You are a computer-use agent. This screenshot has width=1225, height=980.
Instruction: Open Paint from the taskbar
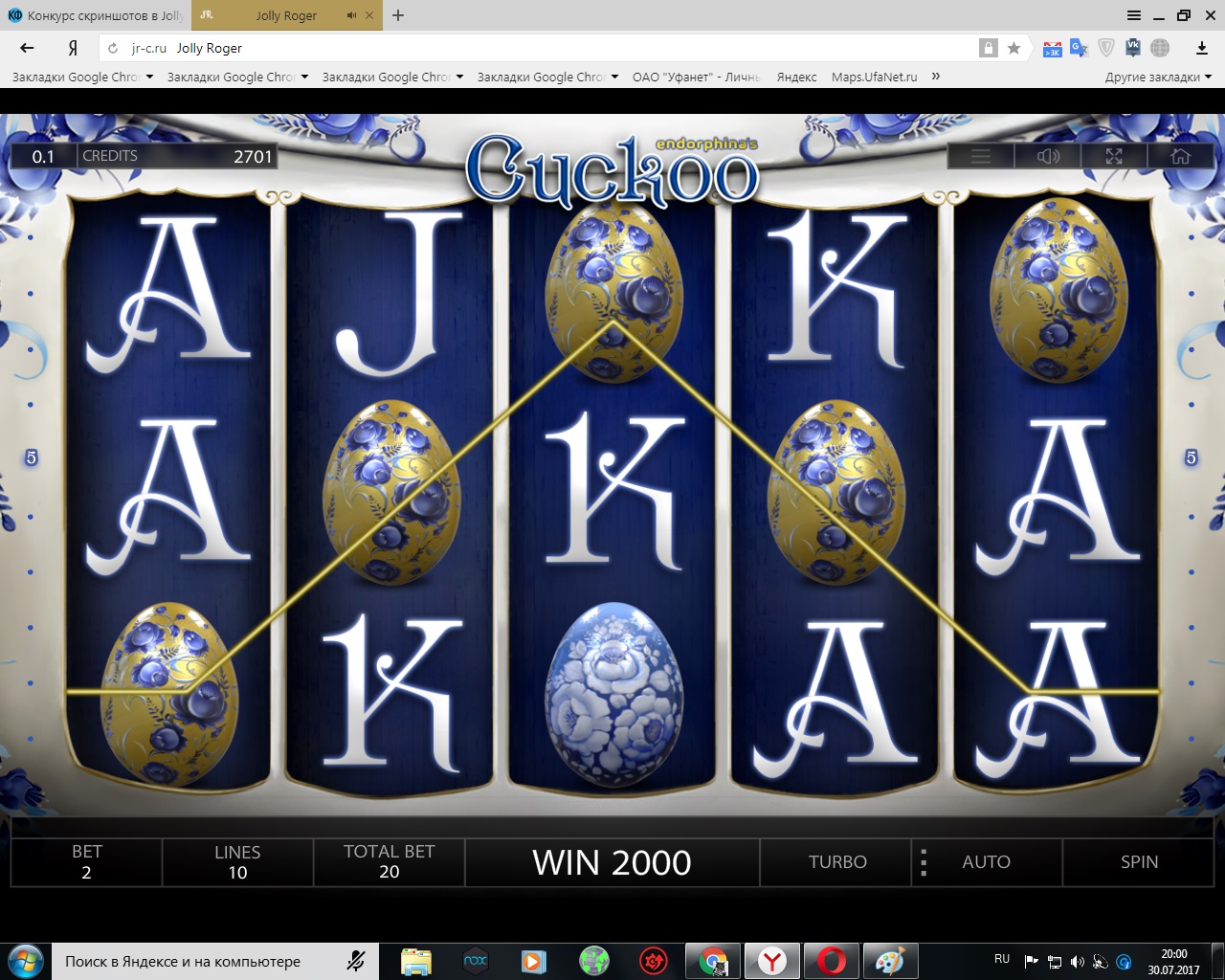891,961
